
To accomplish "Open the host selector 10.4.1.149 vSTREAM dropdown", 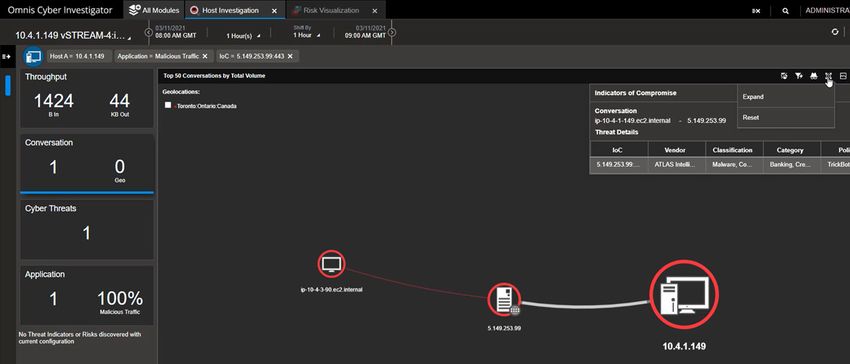I will pos(74,36).
